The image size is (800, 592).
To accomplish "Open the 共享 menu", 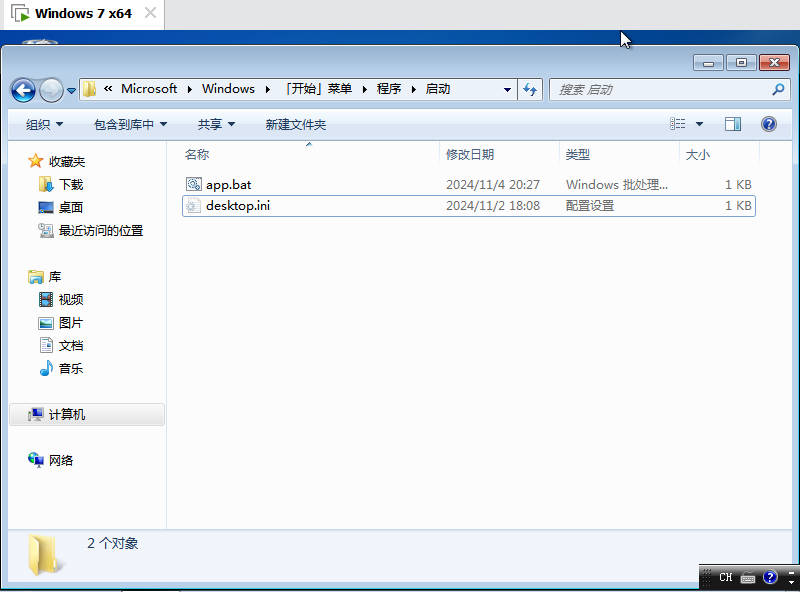I will coord(216,125).
